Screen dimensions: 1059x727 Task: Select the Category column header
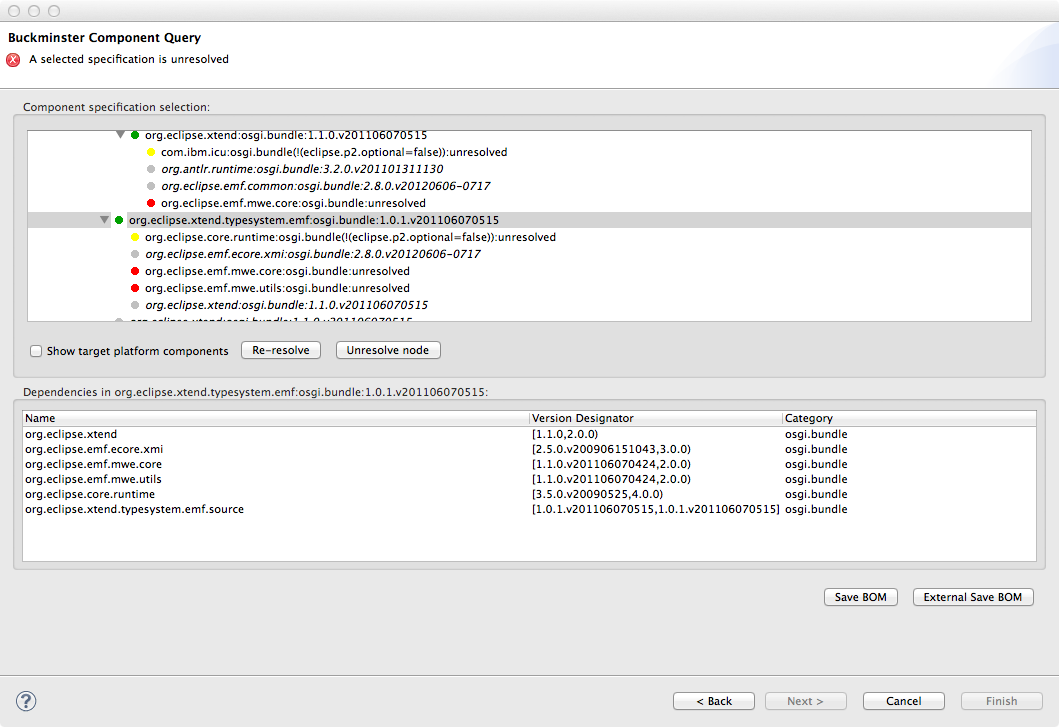tap(909, 418)
